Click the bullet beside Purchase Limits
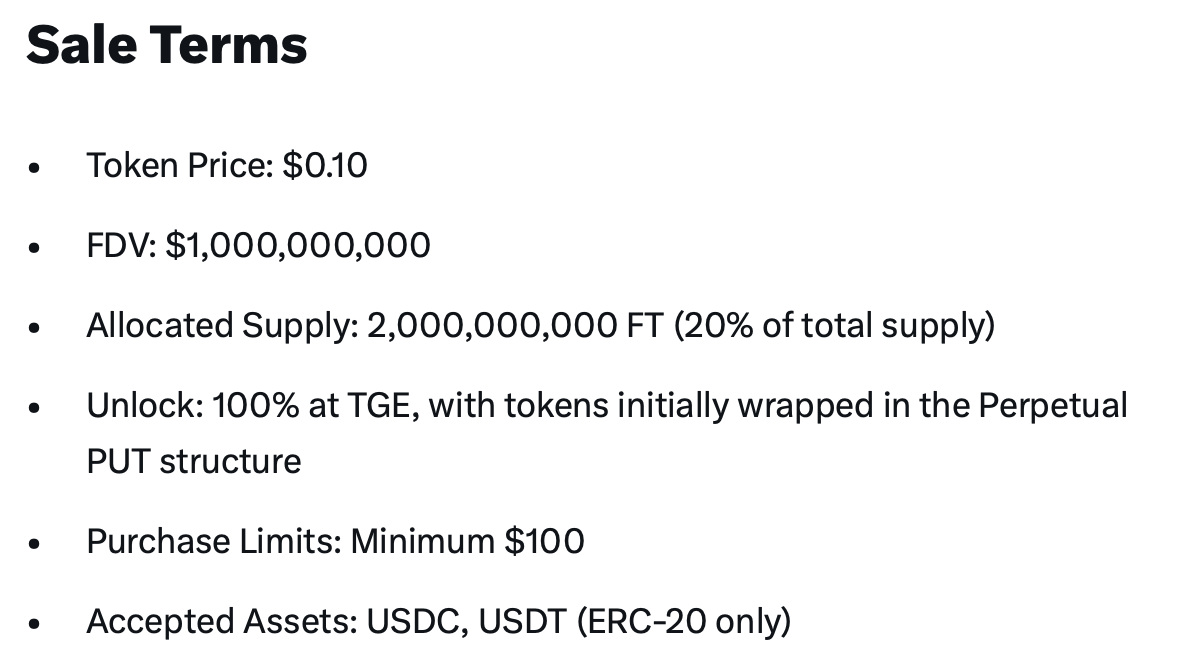Viewport: 1178px width, 668px height. [36, 544]
